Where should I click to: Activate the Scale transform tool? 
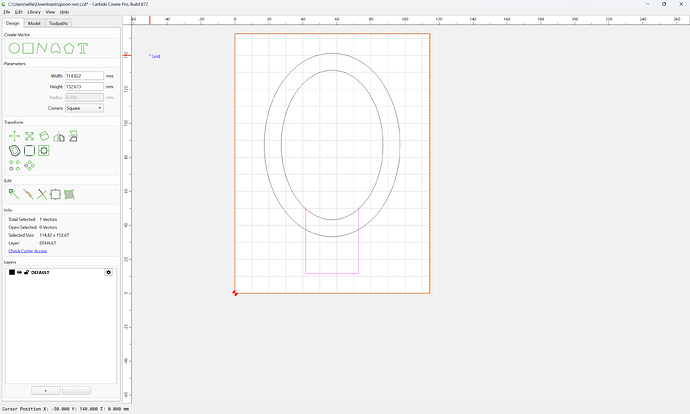29,136
